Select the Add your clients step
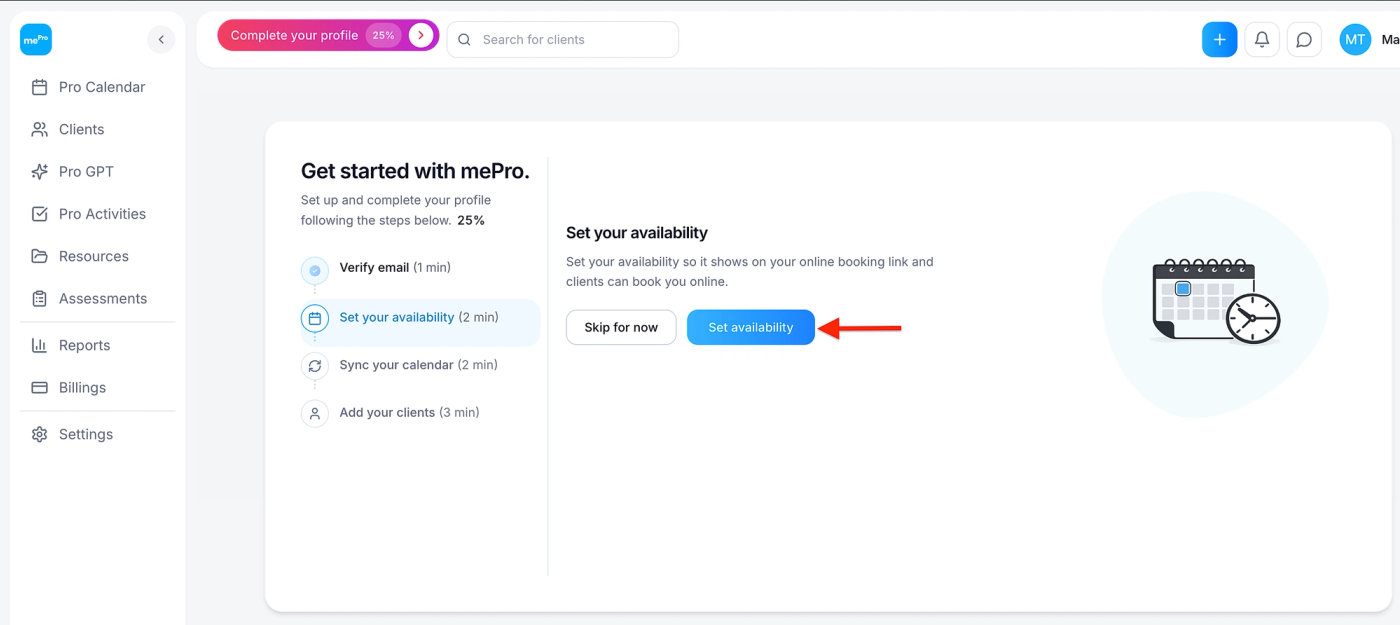1400x625 pixels. [420, 413]
